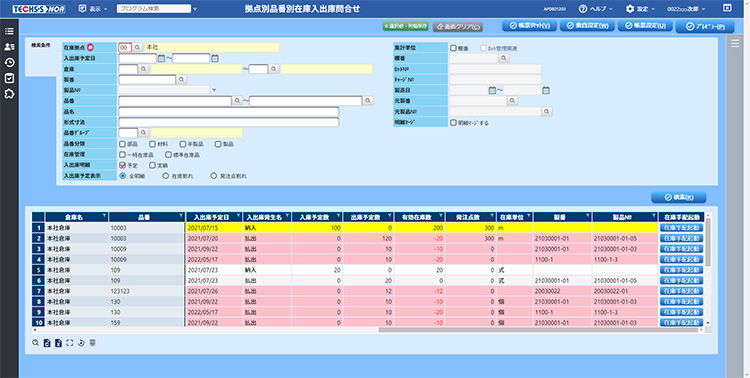Click the 品名 input field
Viewport: 750px width, 378px height.
pyautogui.click(x=229, y=111)
